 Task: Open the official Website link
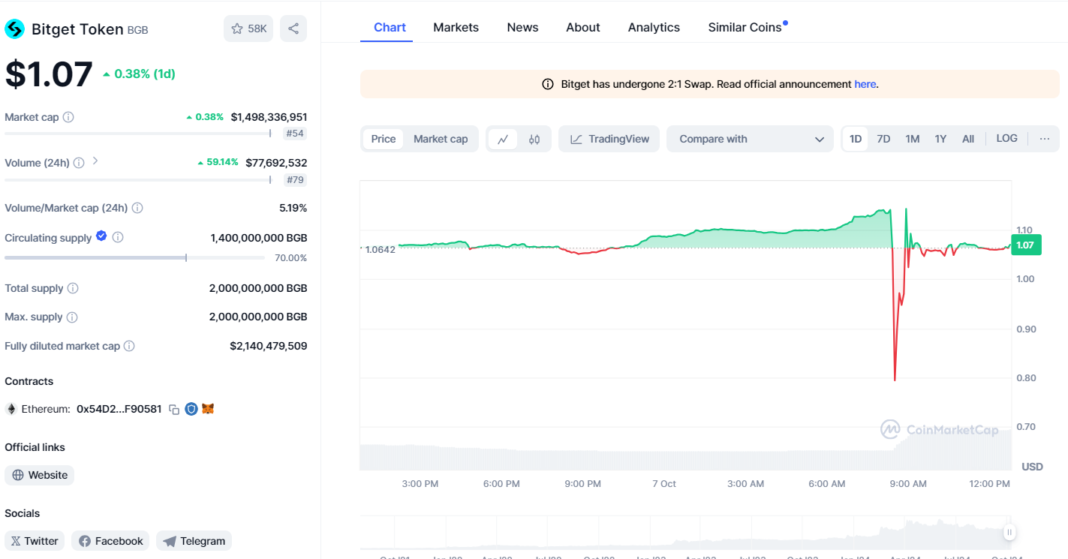click(40, 475)
